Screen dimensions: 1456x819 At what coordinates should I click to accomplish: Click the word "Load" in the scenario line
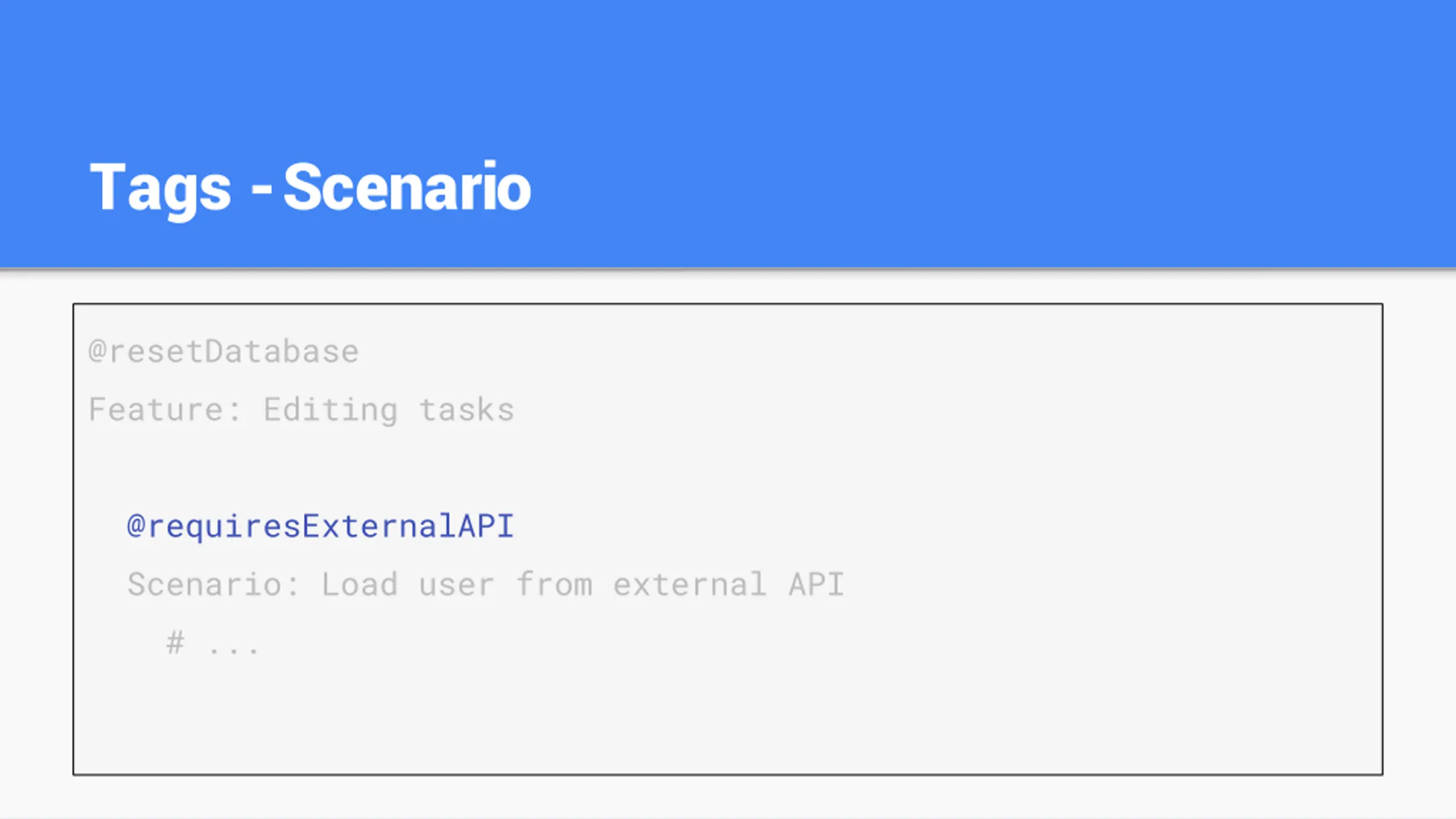click(359, 584)
